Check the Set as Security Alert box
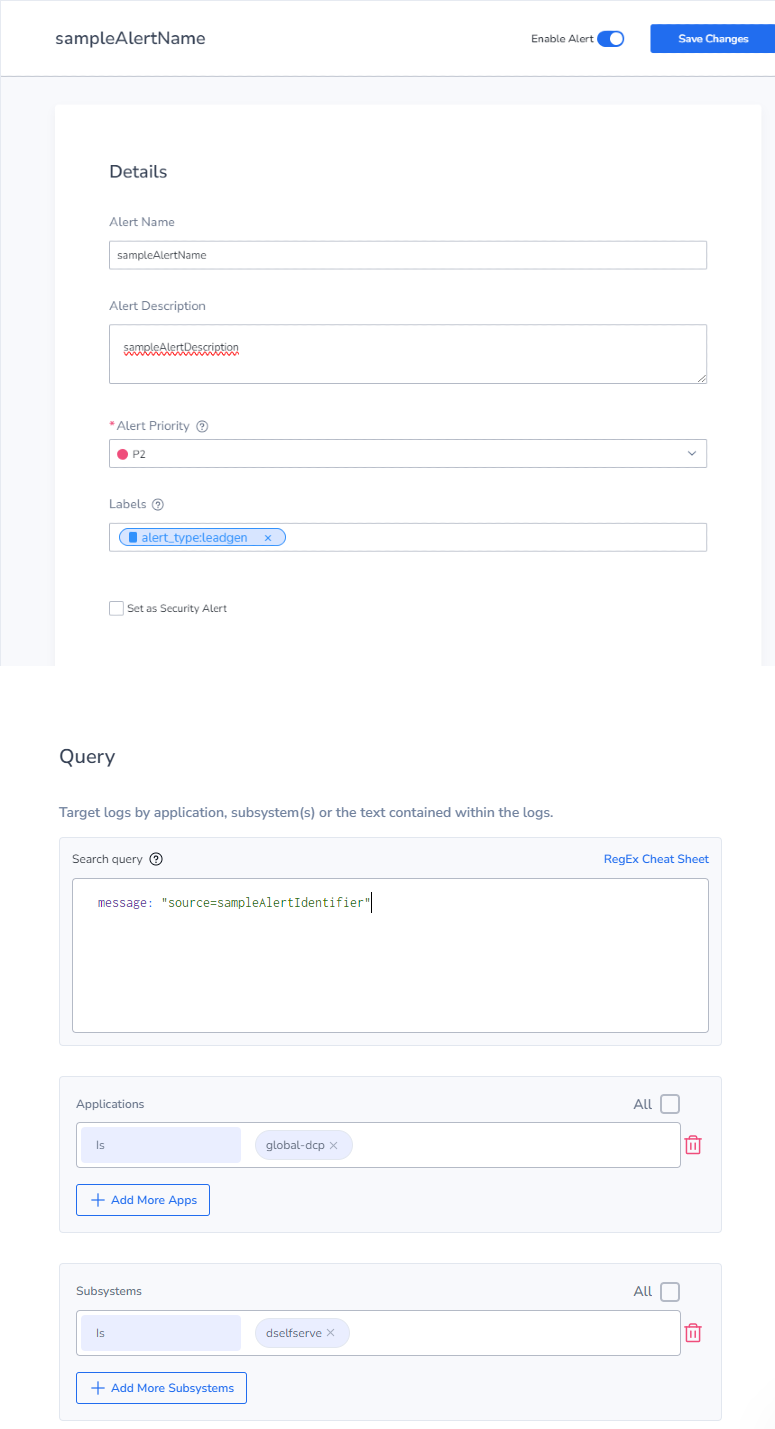The width and height of the screenshot is (775, 1429). point(116,608)
